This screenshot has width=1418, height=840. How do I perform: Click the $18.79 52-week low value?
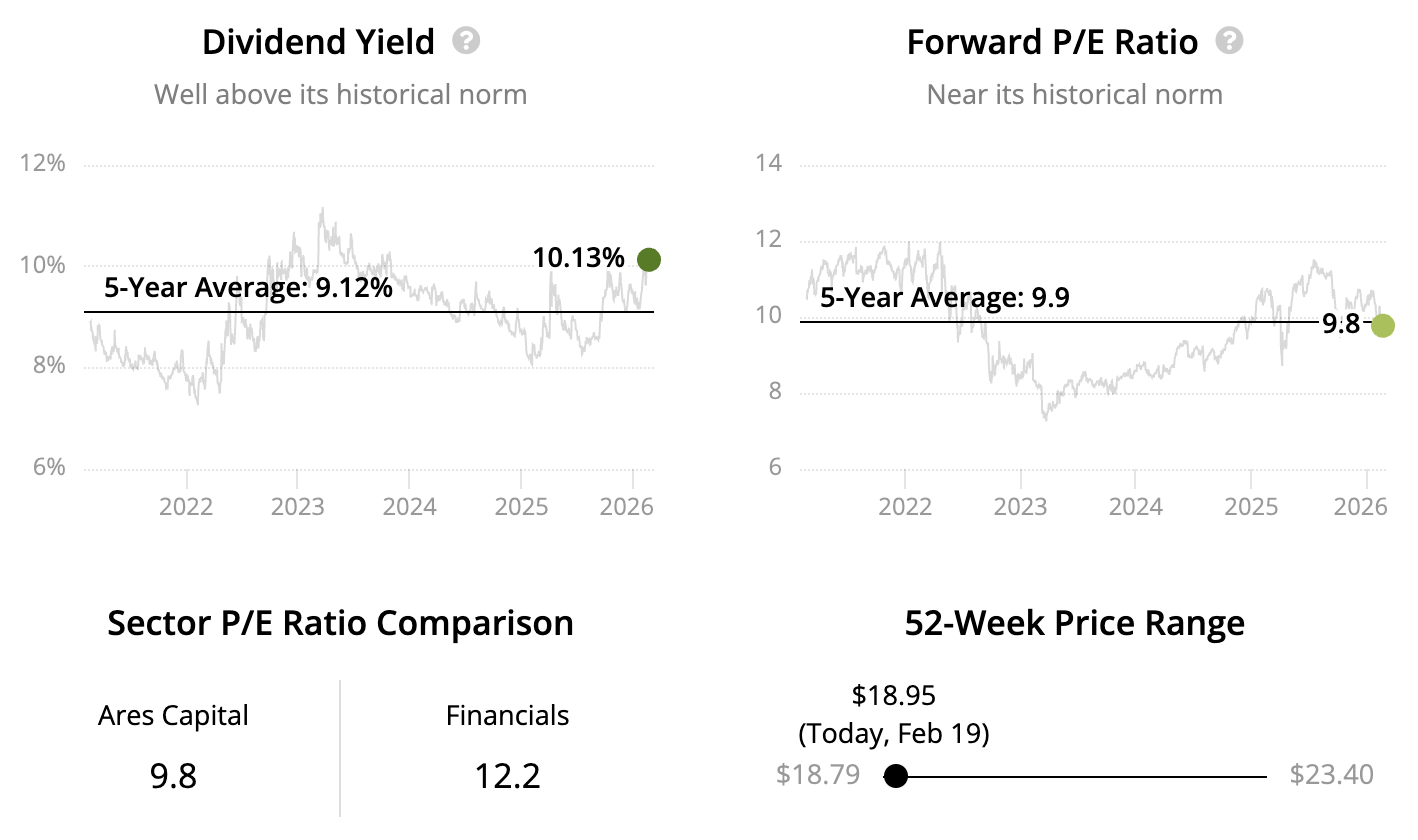[817, 775]
